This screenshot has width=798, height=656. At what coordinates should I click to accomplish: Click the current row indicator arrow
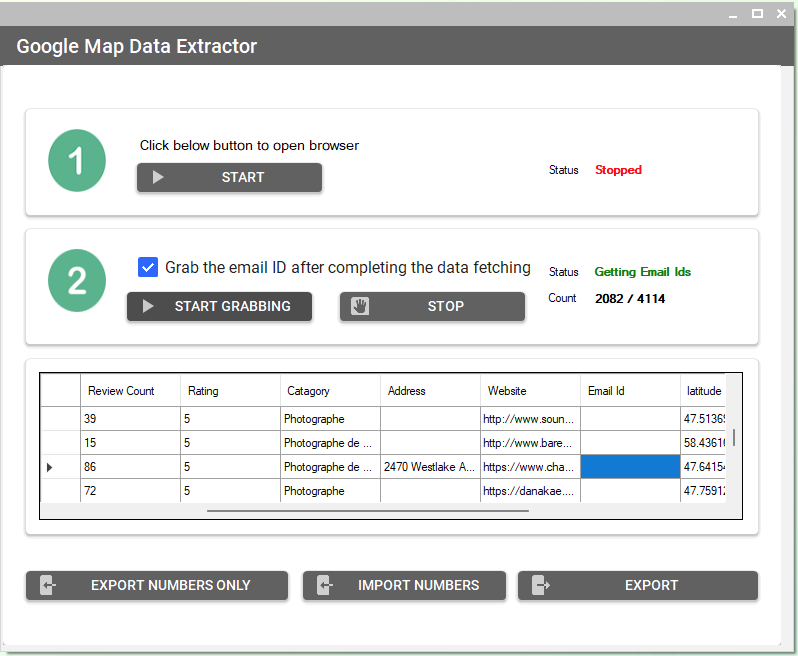[49, 467]
